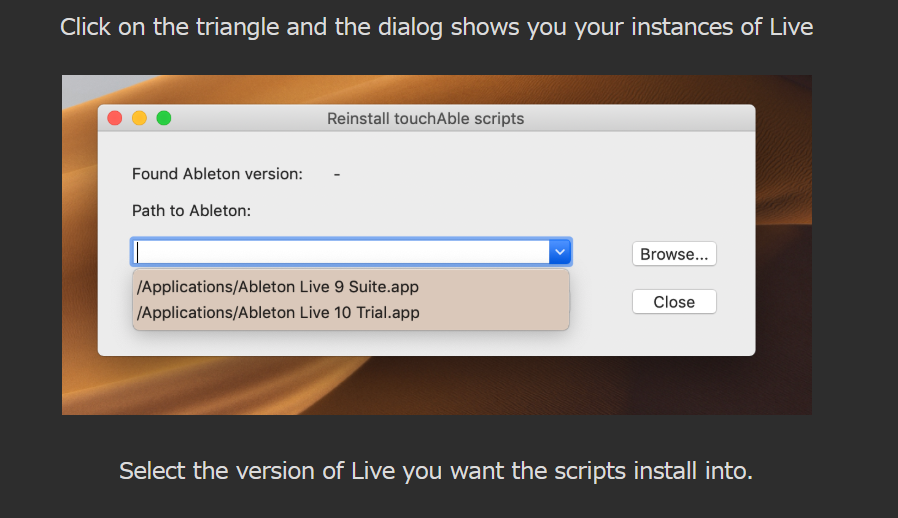
Task: Click the green zoom window button
Action: pyautogui.click(x=164, y=118)
